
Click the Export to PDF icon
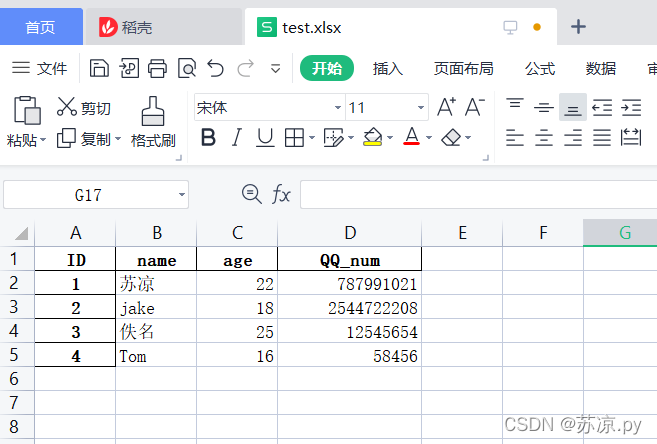(x=129, y=68)
